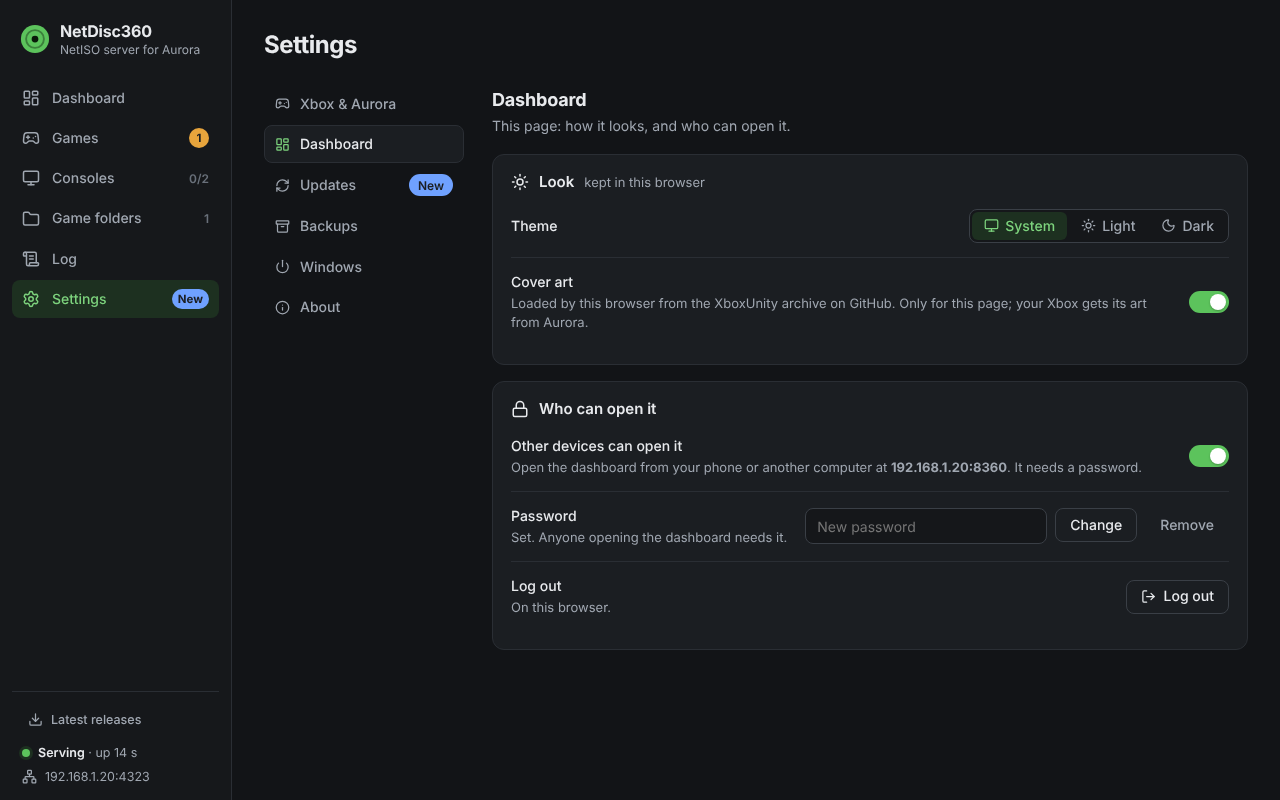
Task: Click the green Serving status dot
Action: (26, 753)
